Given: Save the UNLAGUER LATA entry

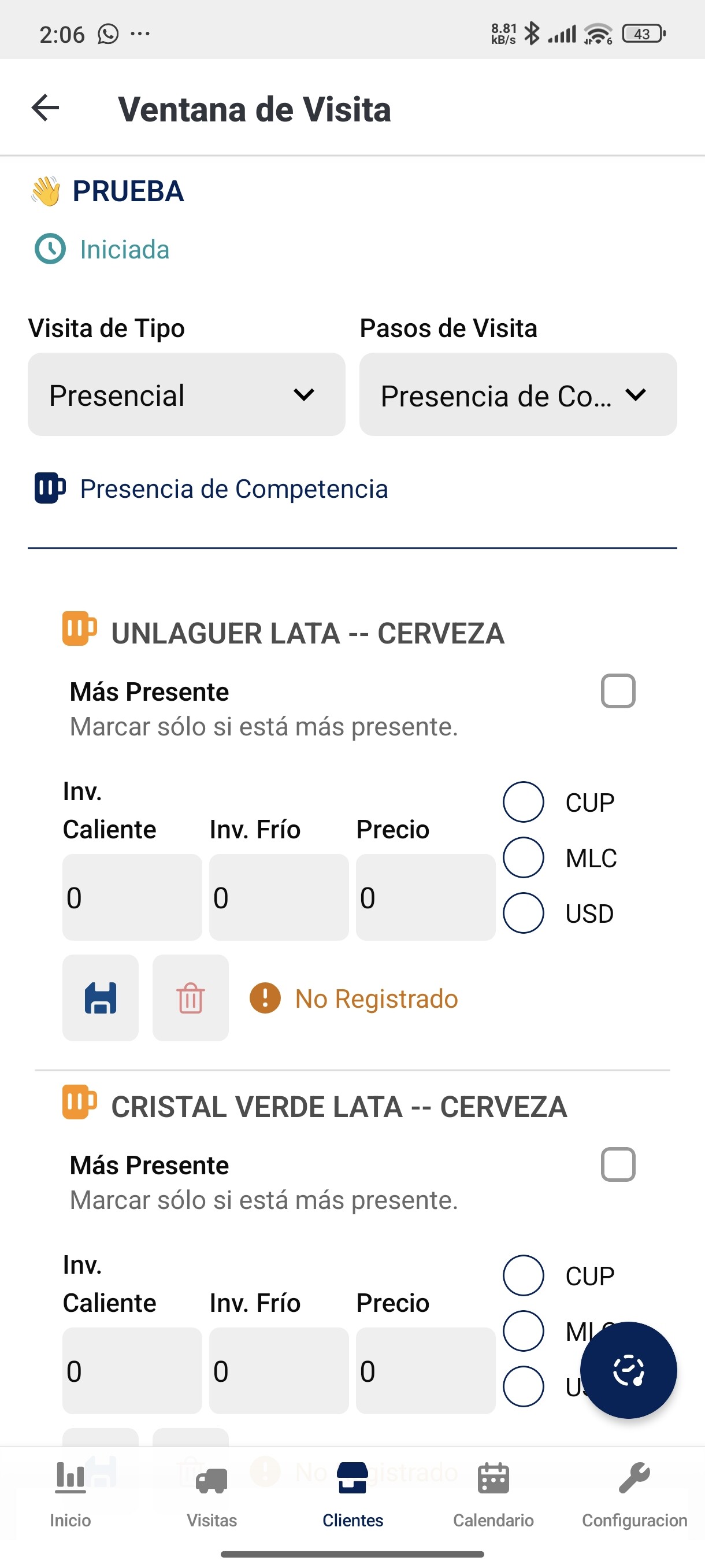Looking at the screenshot, I should pyautogui.click(x=101, y=998).
